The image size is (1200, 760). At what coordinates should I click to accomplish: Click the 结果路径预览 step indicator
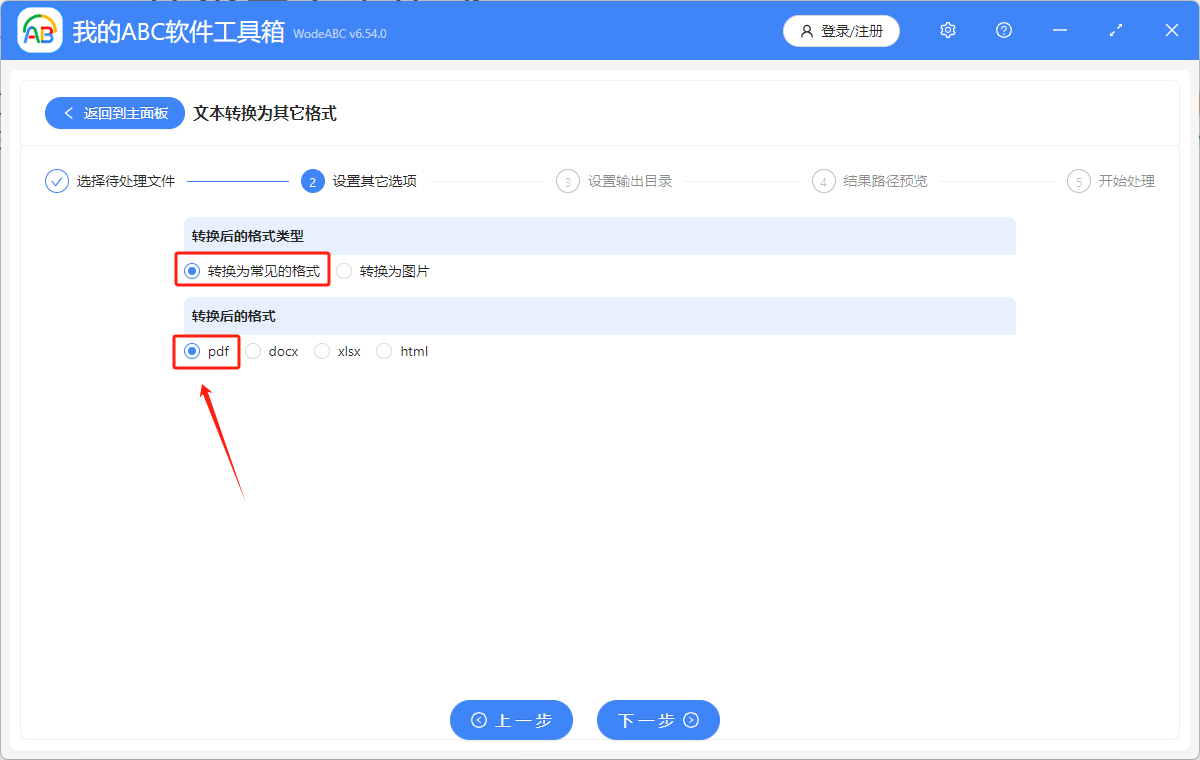pos(823,181)
